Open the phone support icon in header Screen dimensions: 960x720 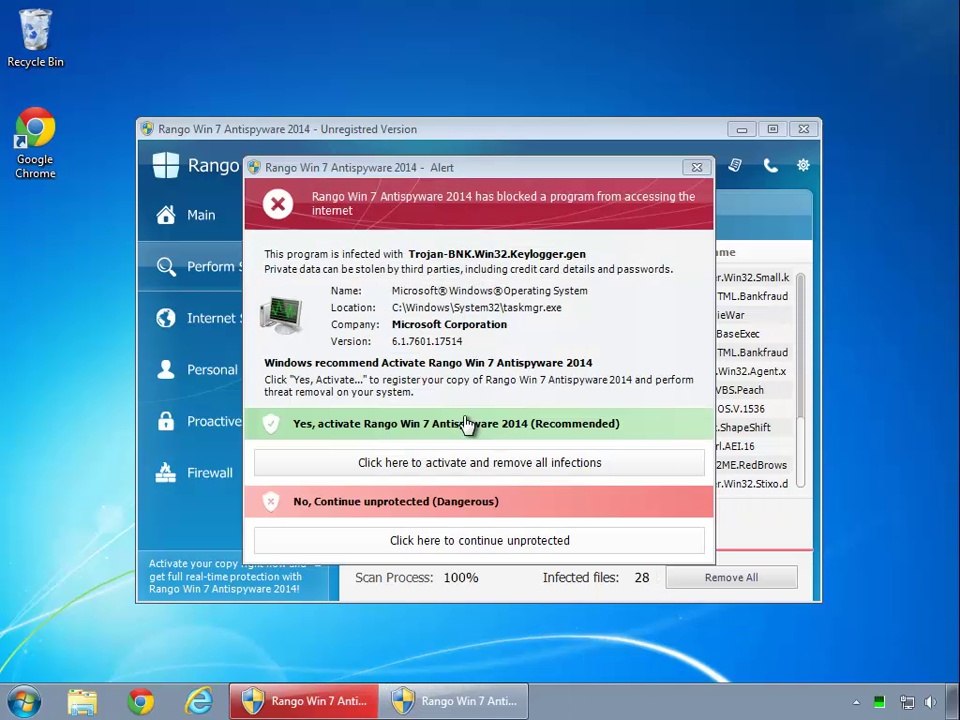[x=770, y=165]
